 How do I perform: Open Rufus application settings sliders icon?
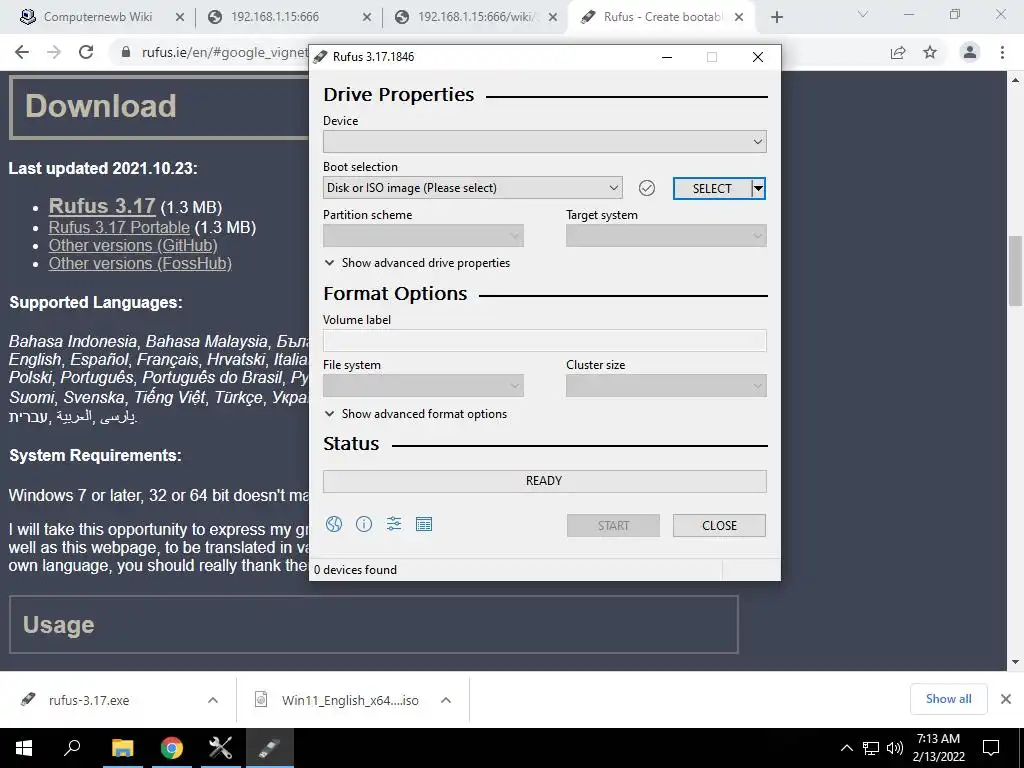point(394,524)
